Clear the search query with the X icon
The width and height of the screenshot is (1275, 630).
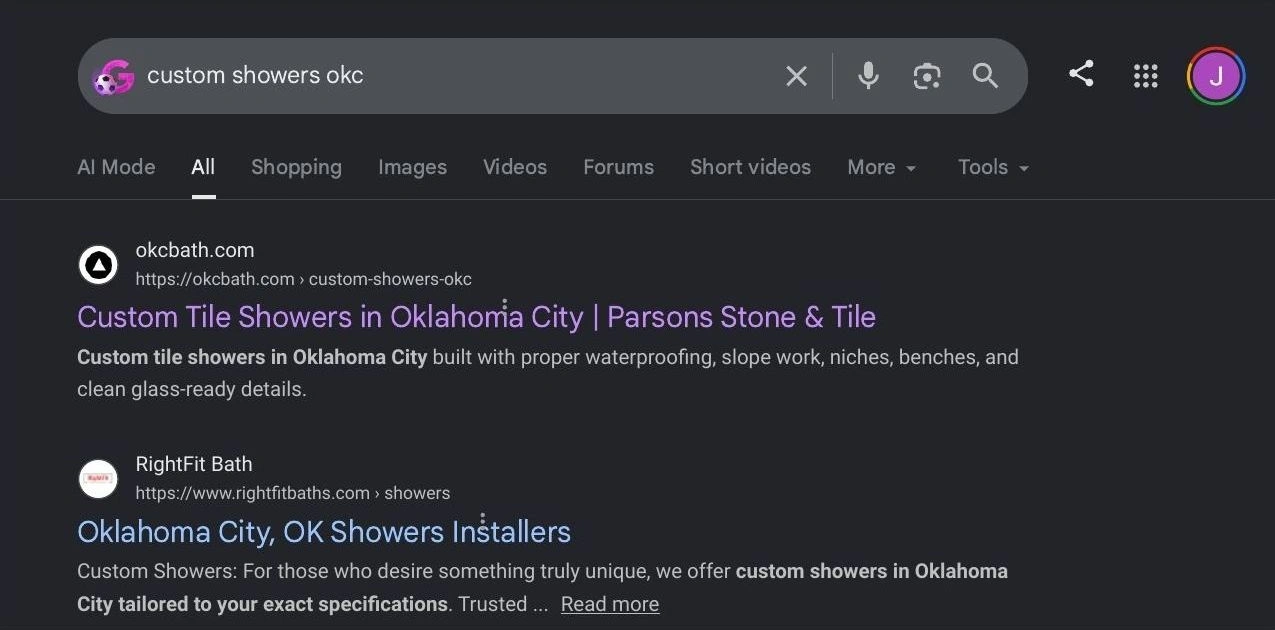[x=796, y=76]
